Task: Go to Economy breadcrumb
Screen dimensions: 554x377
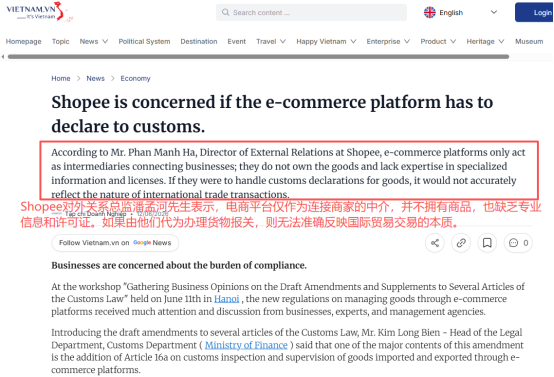Action: point(135,78)
